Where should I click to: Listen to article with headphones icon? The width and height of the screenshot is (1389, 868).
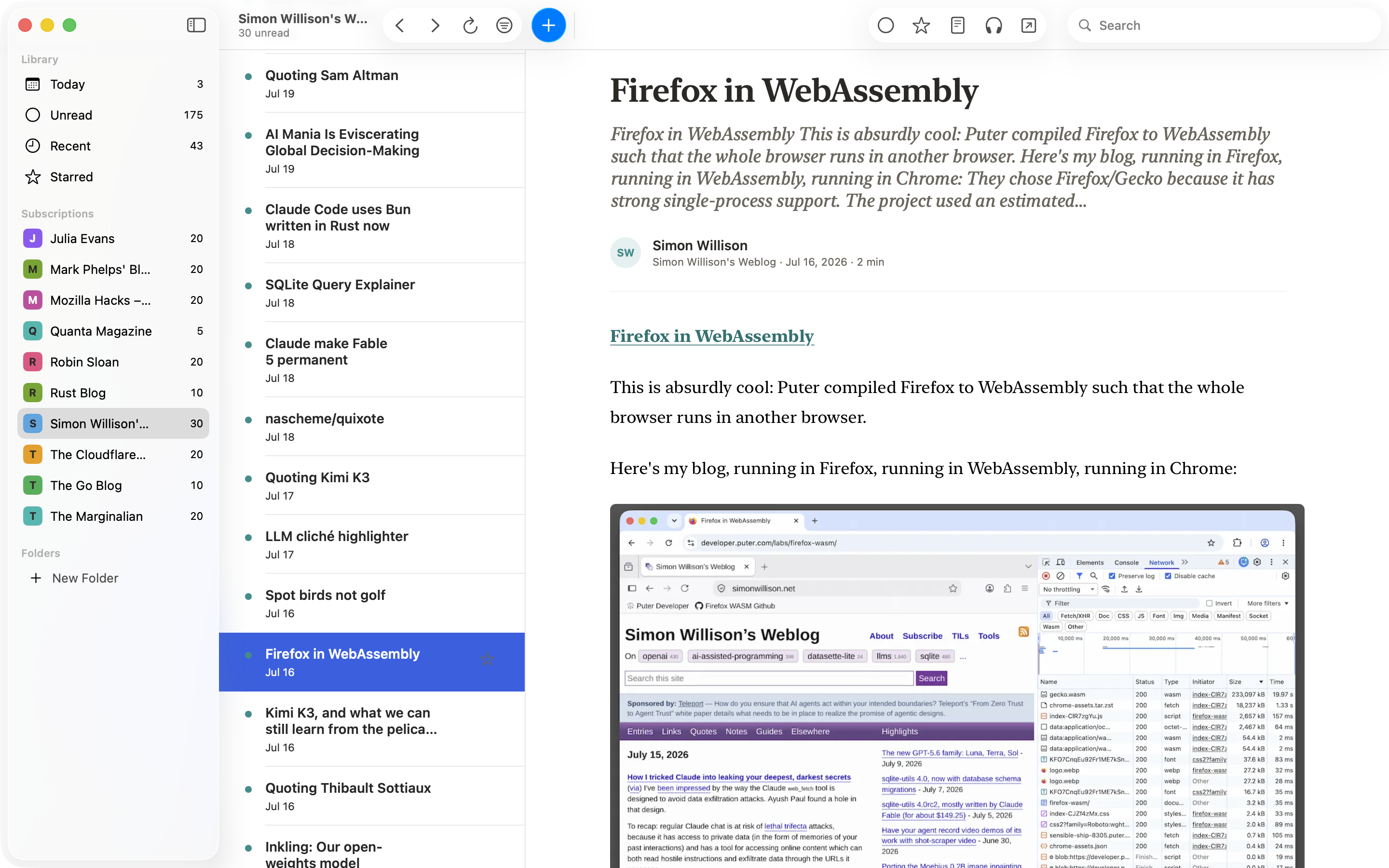click(x=994, y=25)
